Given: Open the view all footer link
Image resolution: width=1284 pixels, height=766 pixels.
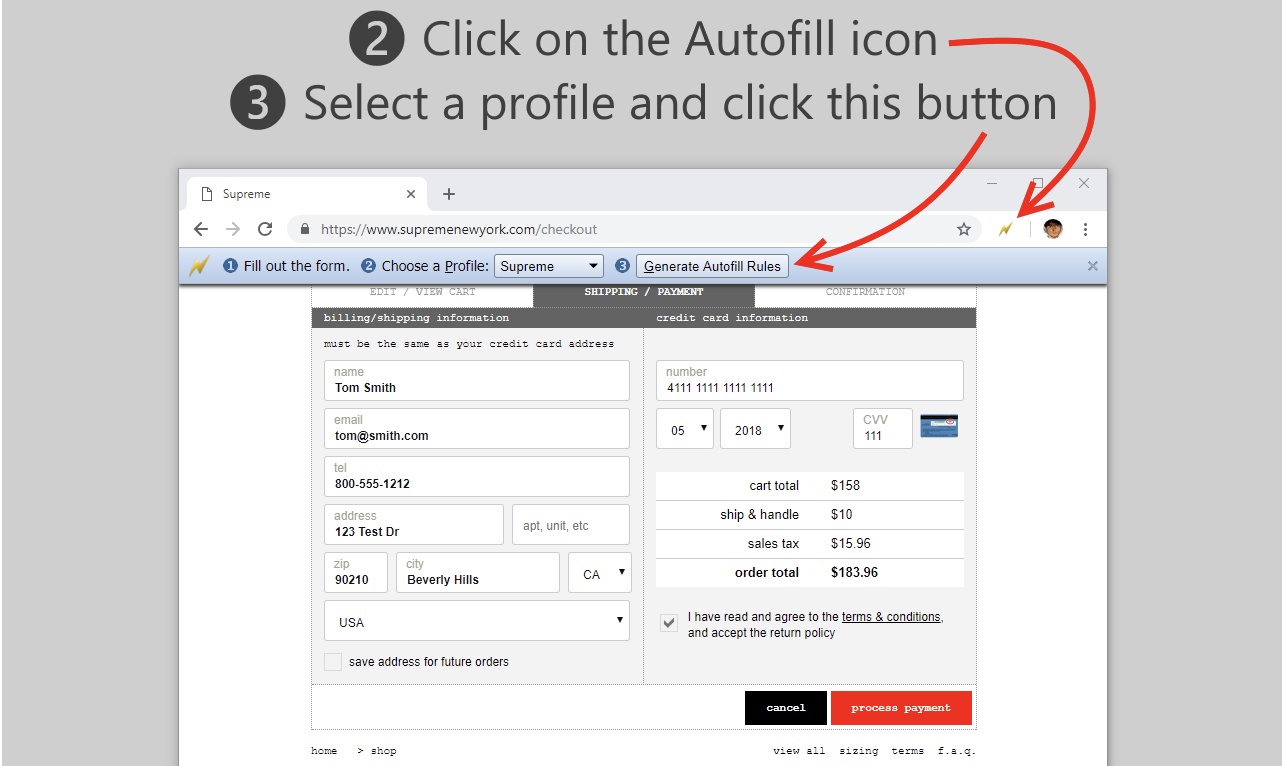Looking at the screenshot, I should pyautogui.click(x=799, y=751).
